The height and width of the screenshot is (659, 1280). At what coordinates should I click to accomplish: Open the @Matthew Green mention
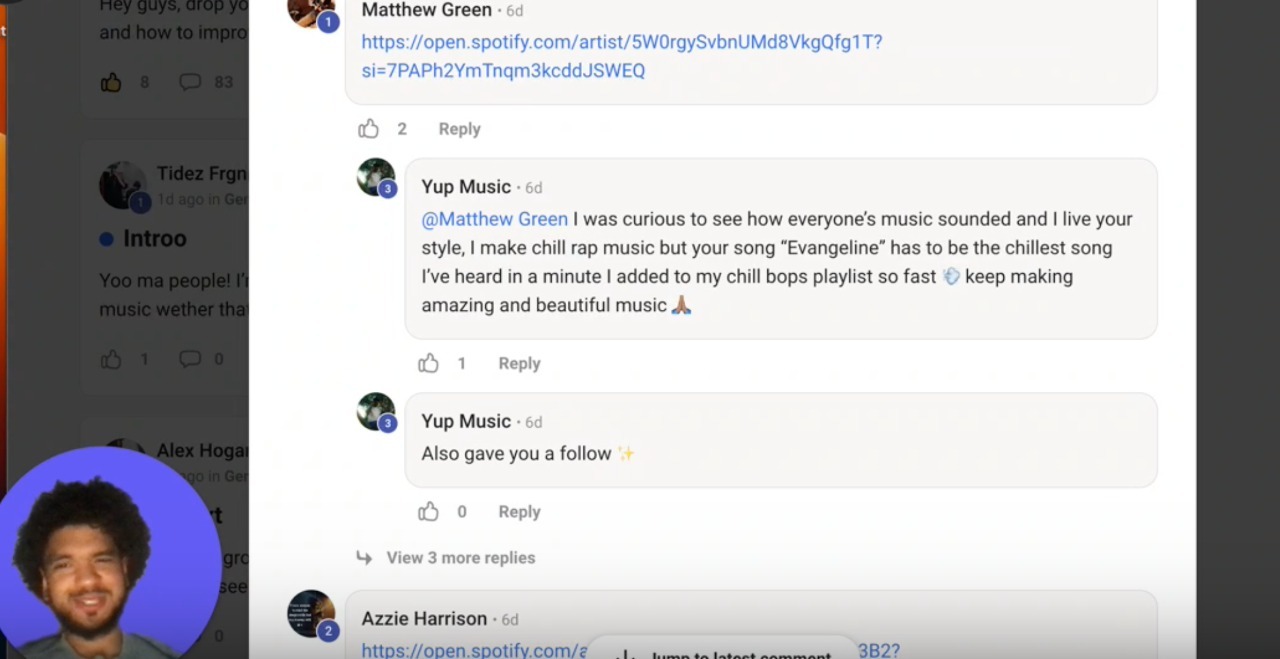click(494, 218)
